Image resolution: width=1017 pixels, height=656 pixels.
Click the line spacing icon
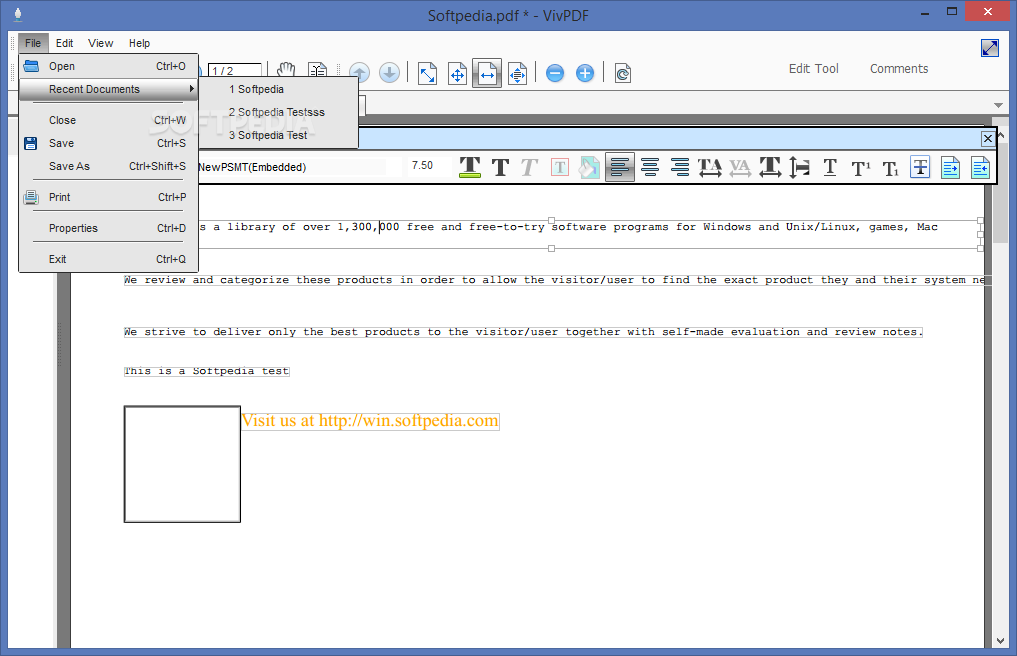[x=800, y=167]
